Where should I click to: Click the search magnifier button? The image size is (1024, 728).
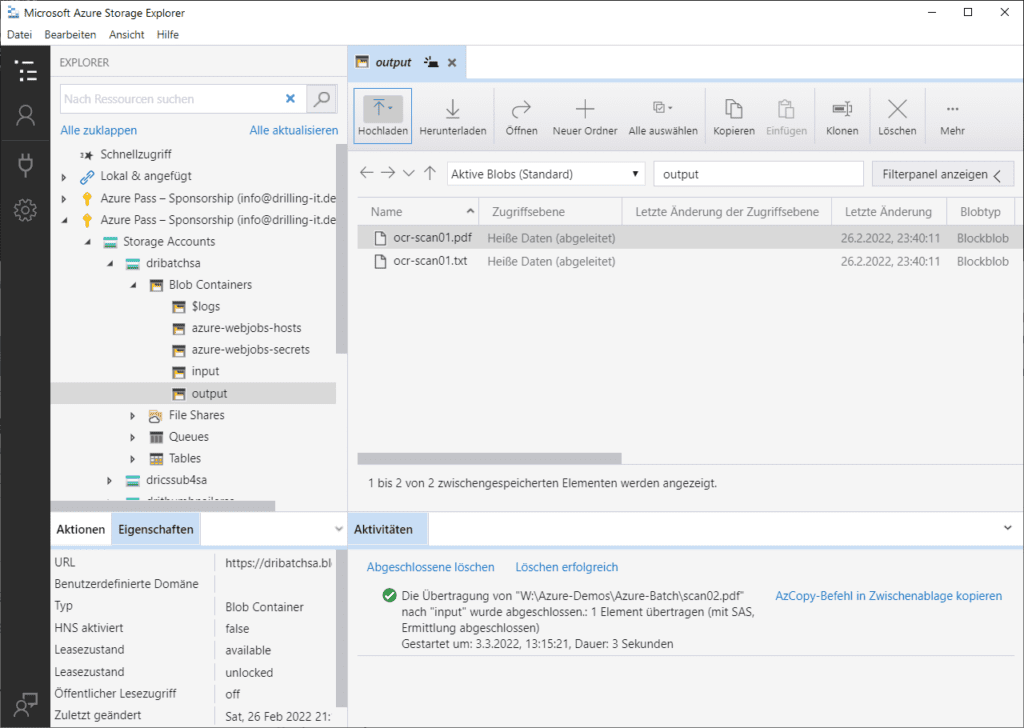[x=321, y=99]
